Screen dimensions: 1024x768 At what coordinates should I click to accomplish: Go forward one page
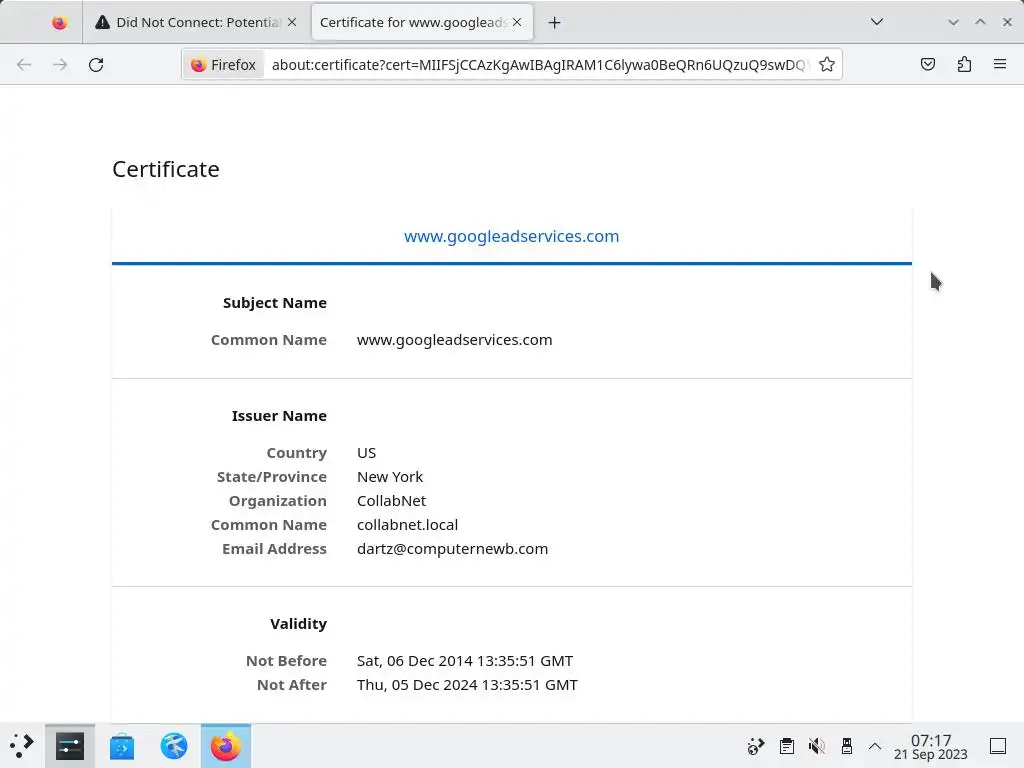click(x=60, y=64)
